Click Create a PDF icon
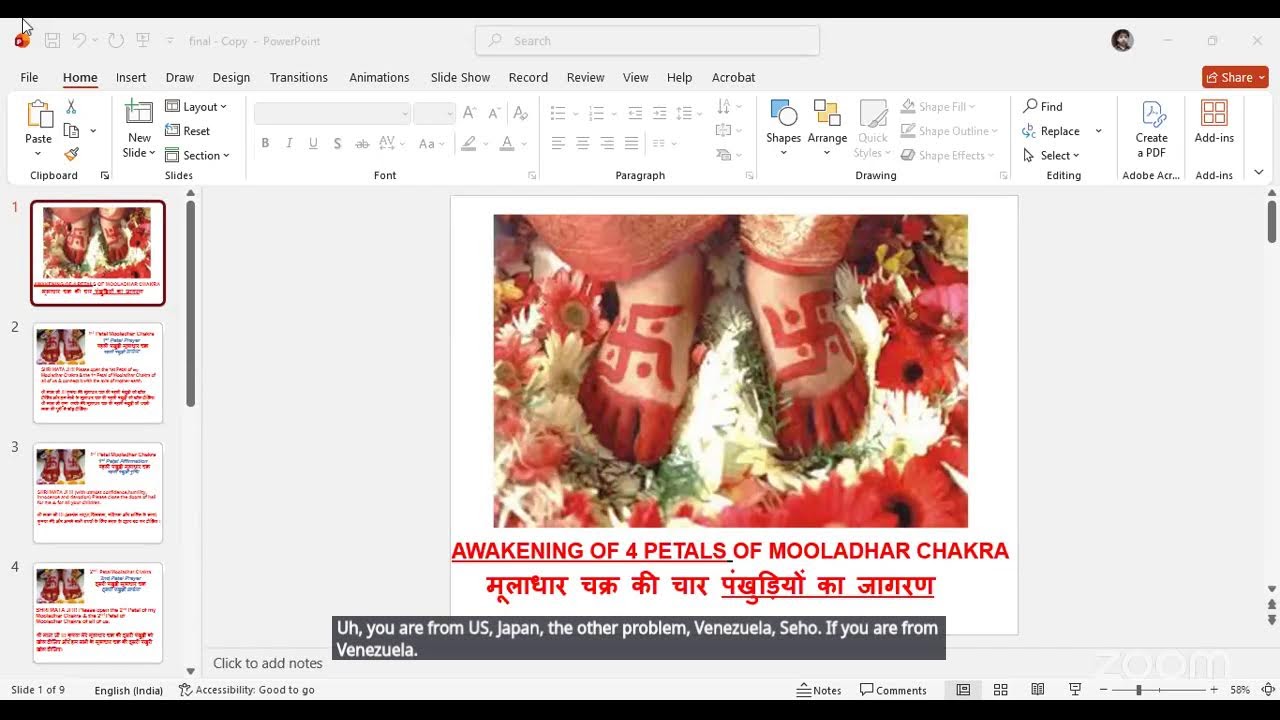 [1151, 127]
